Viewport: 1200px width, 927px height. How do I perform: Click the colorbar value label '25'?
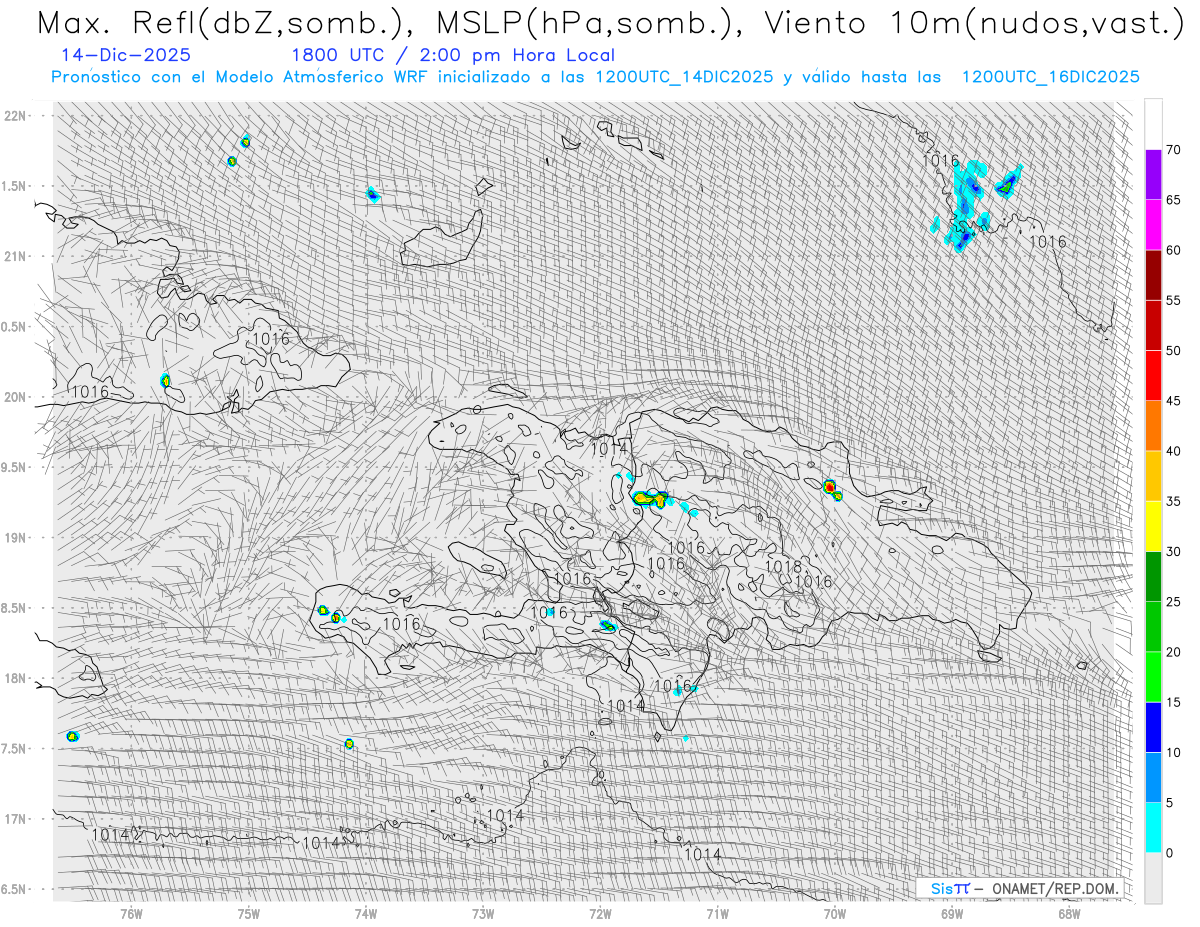point(1173,601)
